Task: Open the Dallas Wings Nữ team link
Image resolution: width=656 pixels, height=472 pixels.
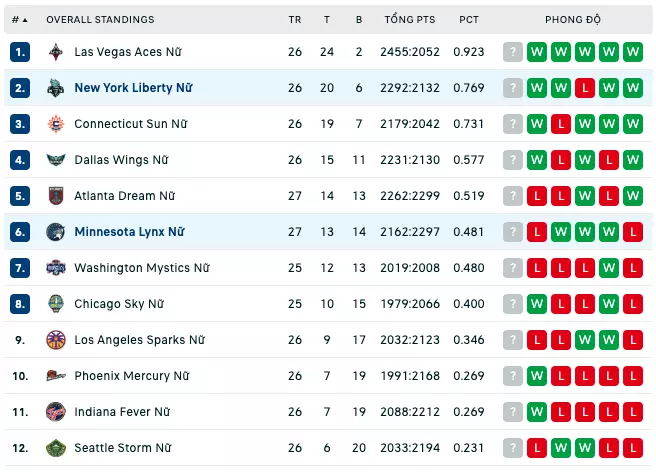Action: (121, 160)
